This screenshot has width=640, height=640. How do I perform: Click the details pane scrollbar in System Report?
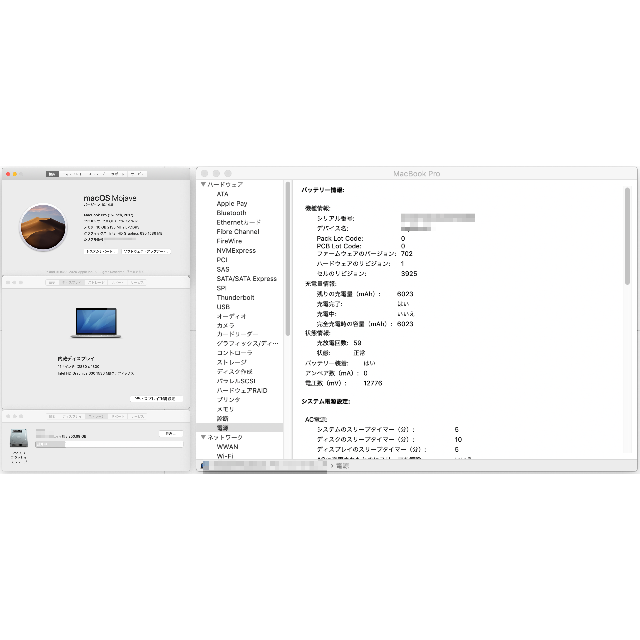click(x=627, y=236)
